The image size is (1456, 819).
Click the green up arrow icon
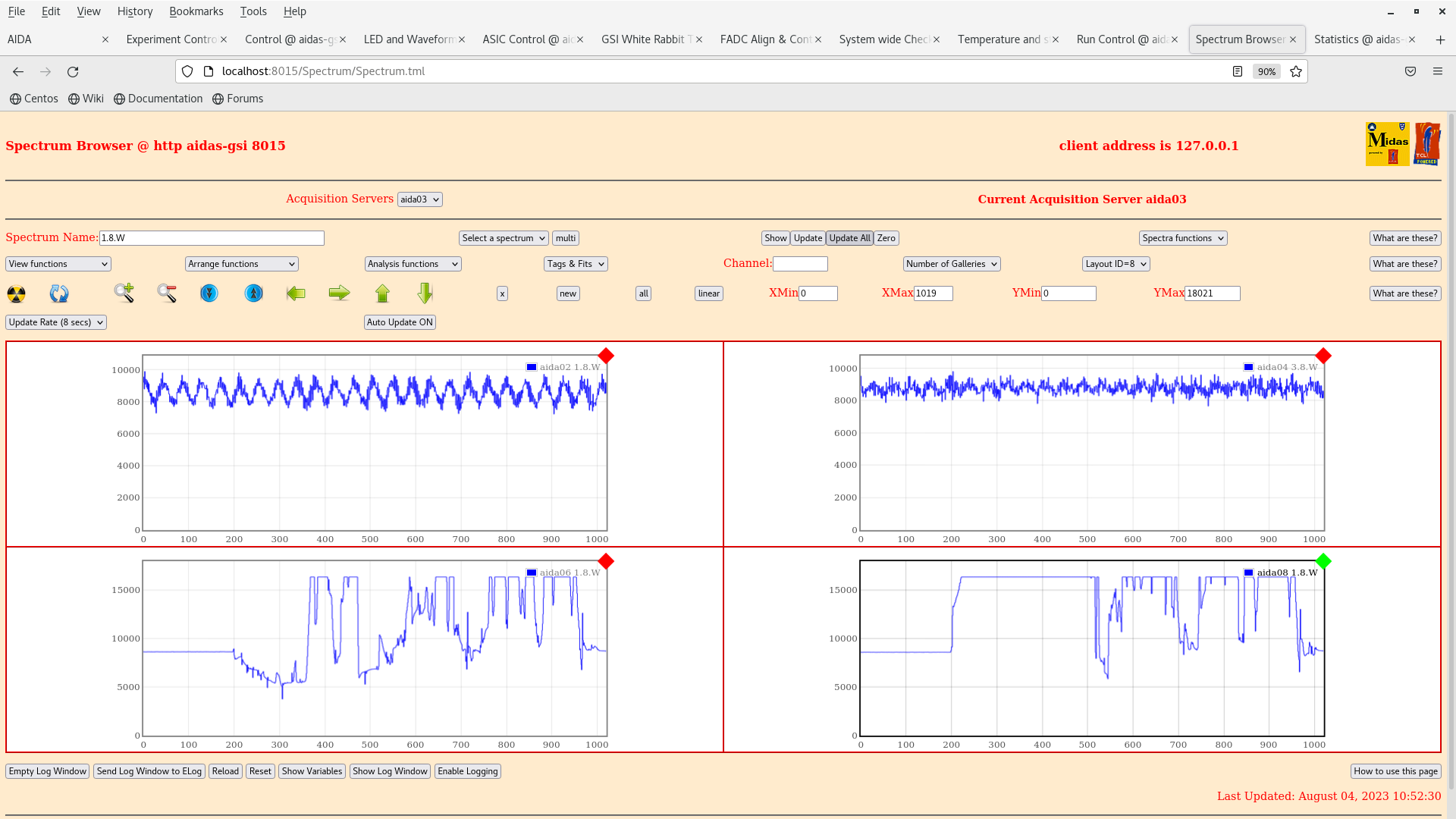point(382,293)
